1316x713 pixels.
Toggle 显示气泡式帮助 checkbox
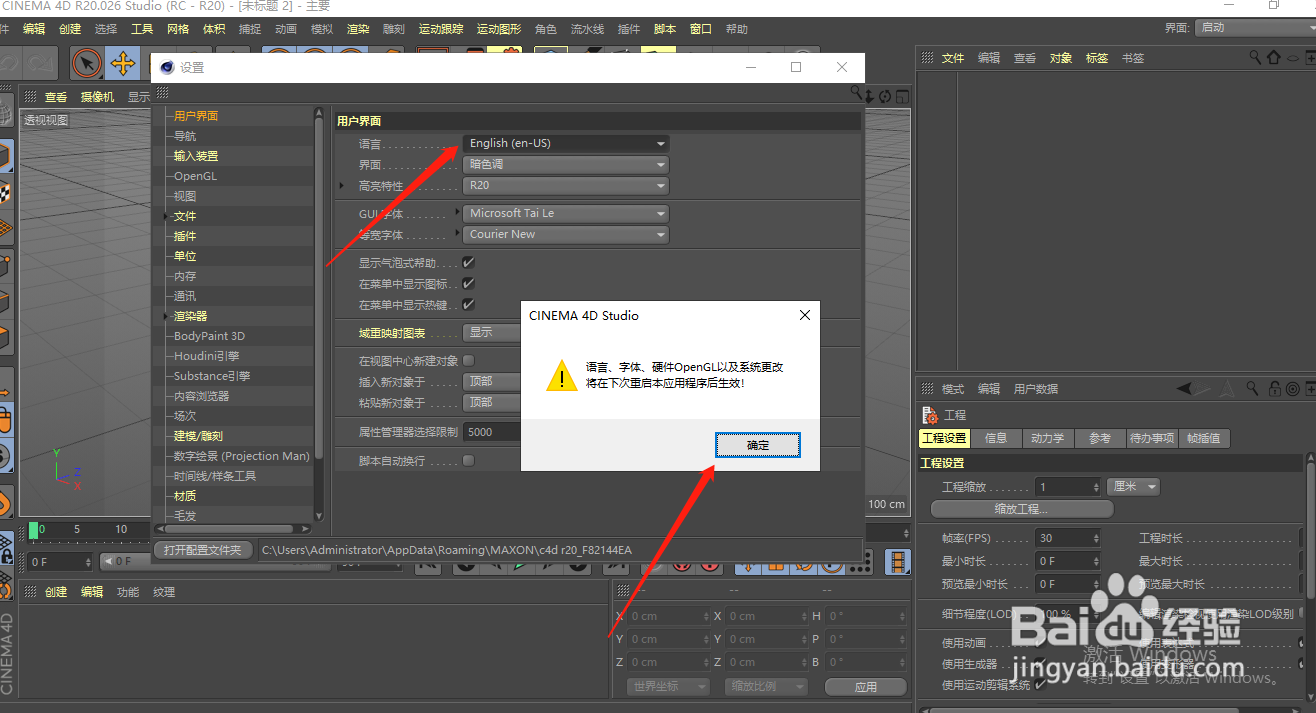(x=468, y=262)
